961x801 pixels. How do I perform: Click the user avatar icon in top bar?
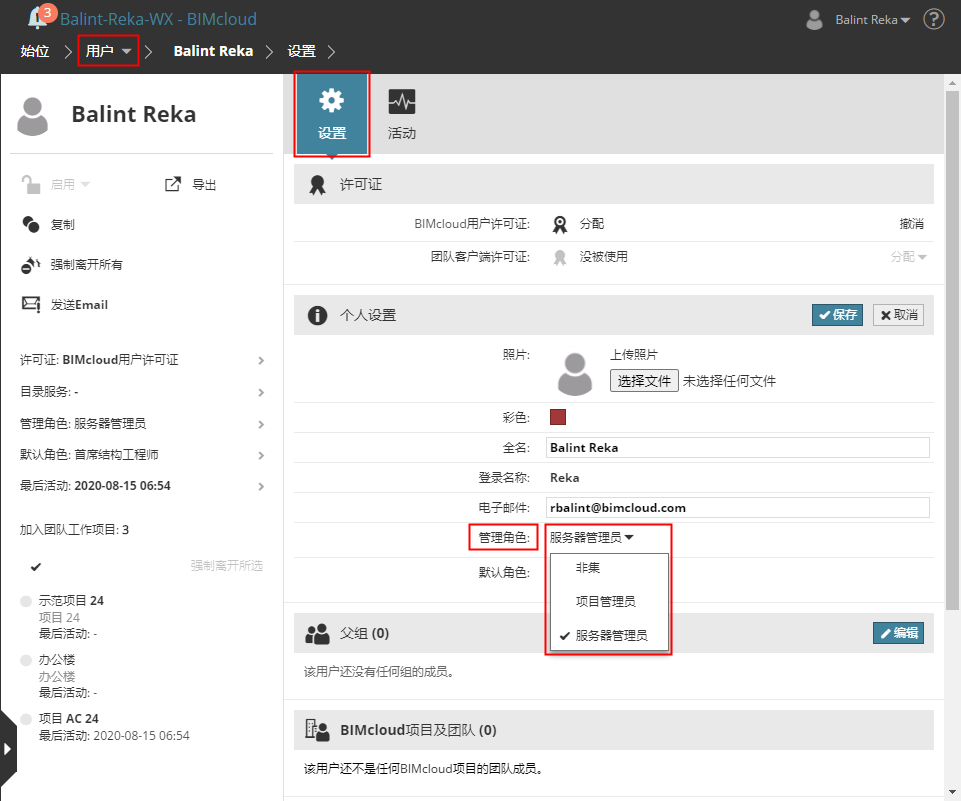pyautogui.click(x=814, y=20)
